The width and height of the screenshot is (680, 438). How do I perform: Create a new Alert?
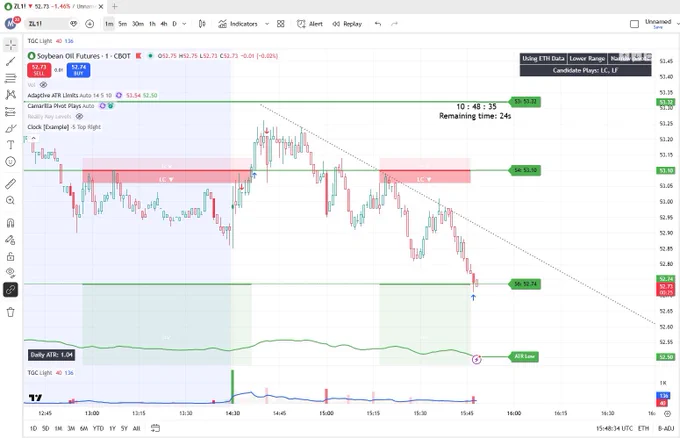pyautogui.click(x=310, y=24)
